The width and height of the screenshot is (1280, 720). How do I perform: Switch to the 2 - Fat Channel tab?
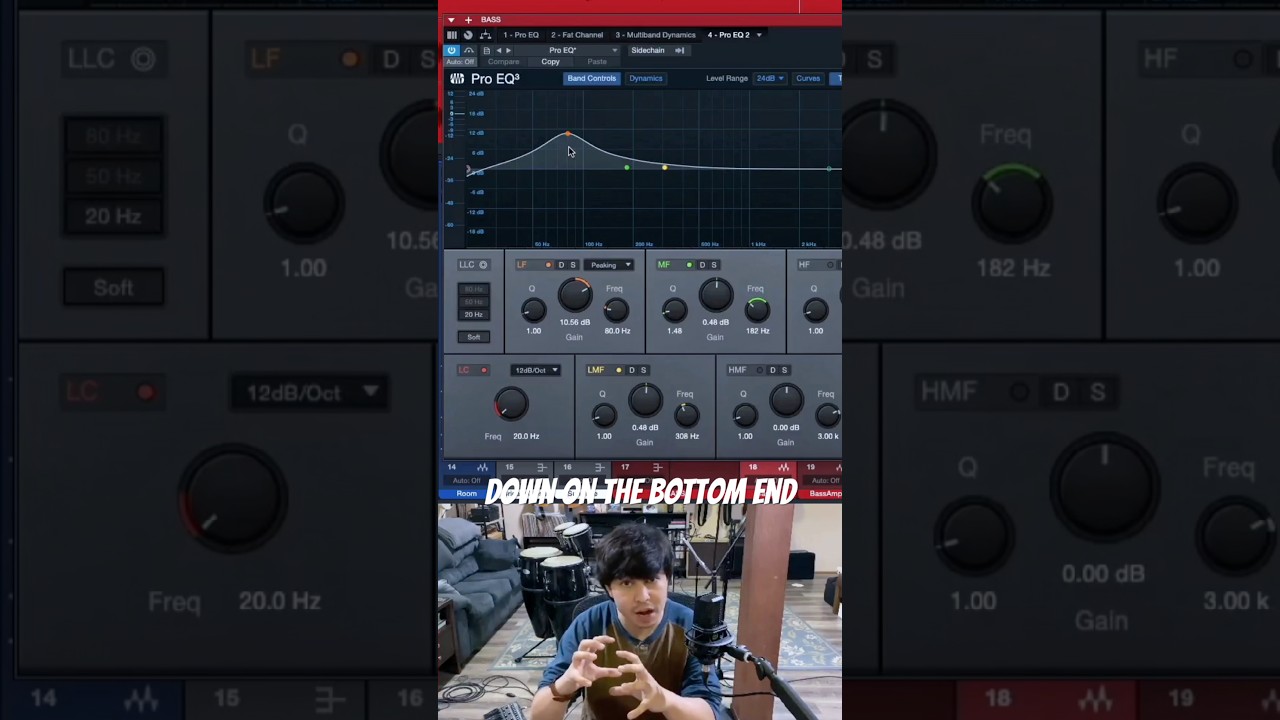577,35
